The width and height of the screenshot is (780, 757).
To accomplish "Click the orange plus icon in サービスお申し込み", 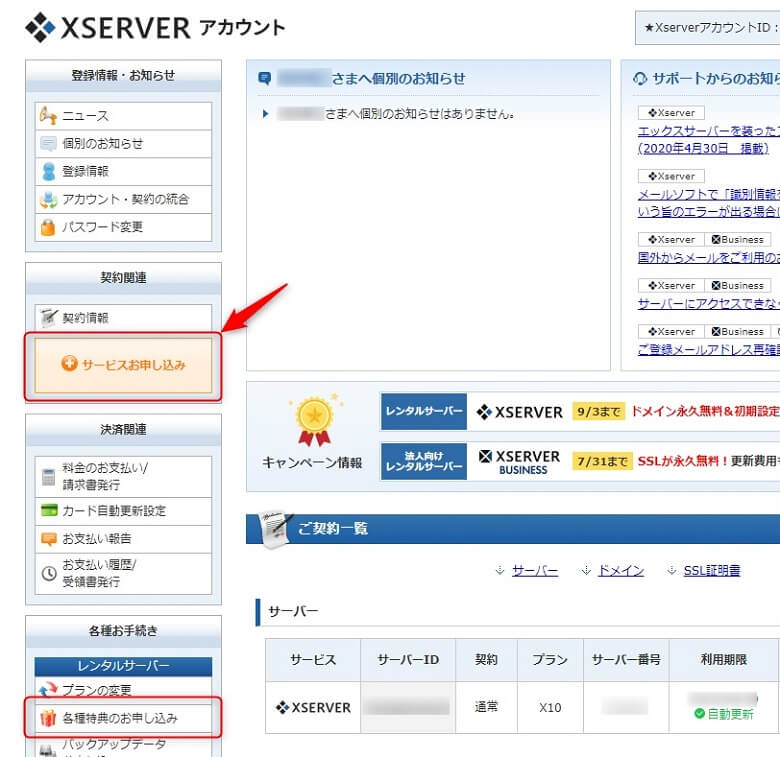I will [69, 364].
